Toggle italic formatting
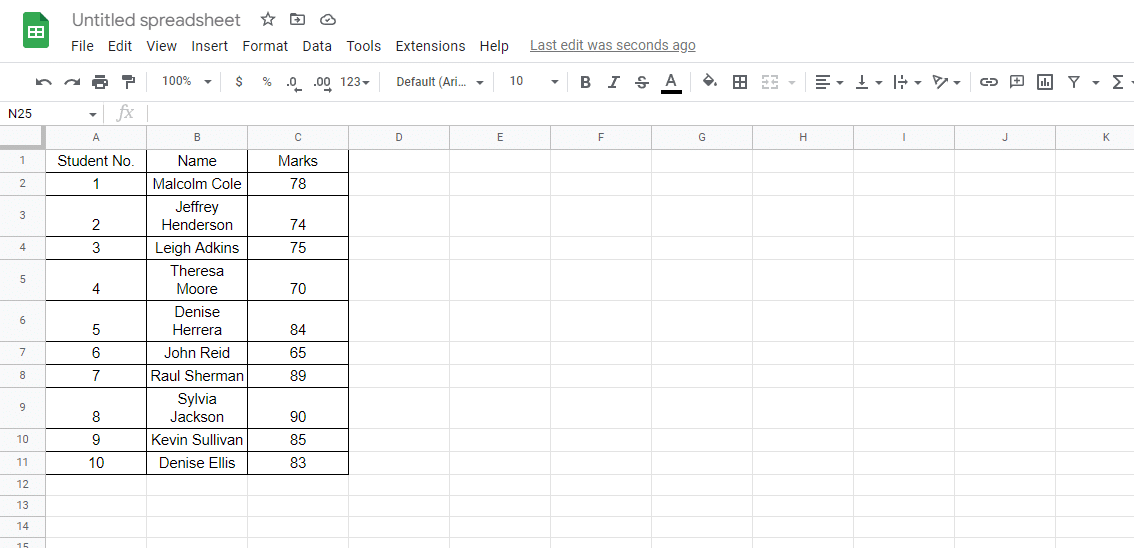The height and width of the screenshot is (548, 1134). point(614,82)
